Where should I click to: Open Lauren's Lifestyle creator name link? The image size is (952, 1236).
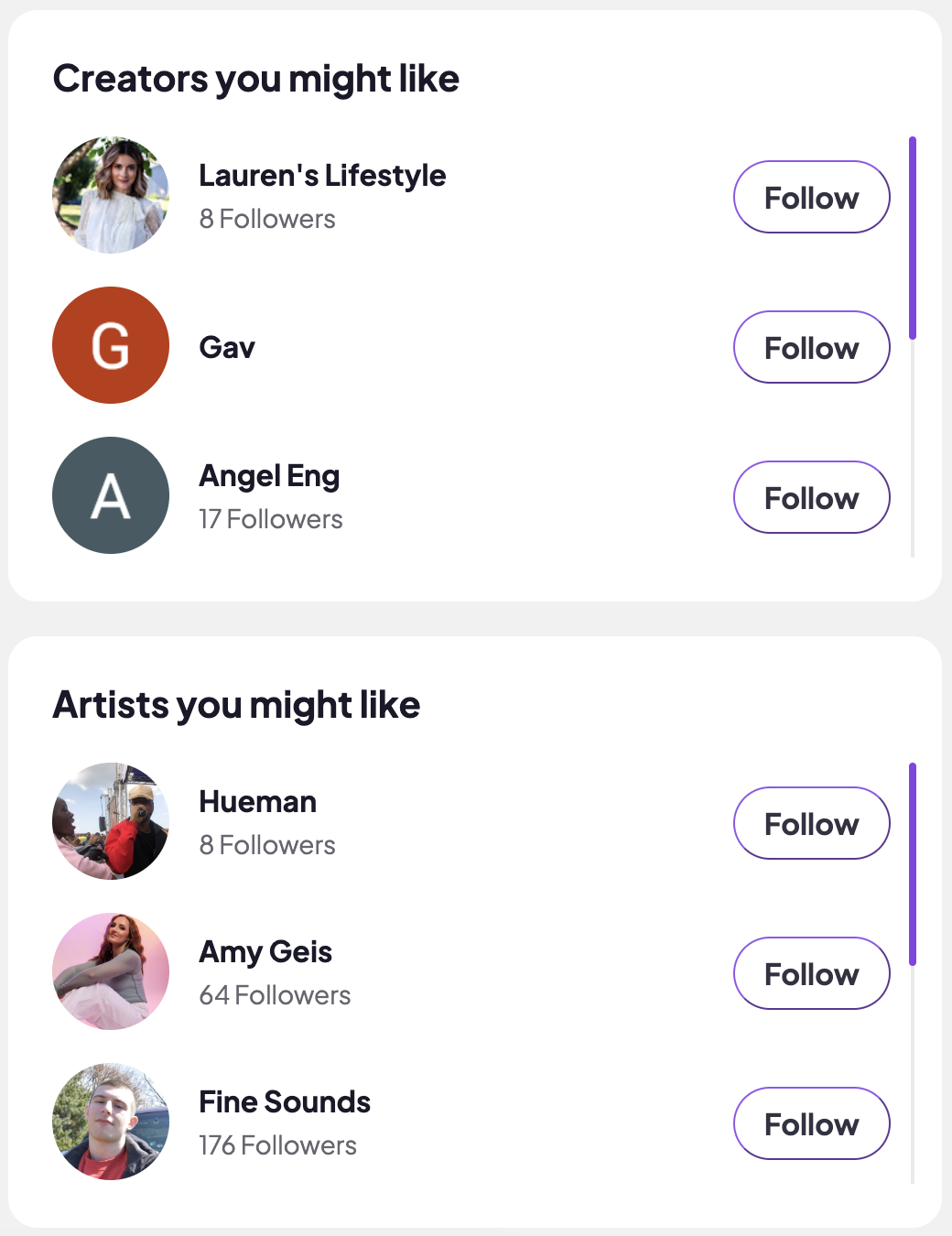(322, 175)
